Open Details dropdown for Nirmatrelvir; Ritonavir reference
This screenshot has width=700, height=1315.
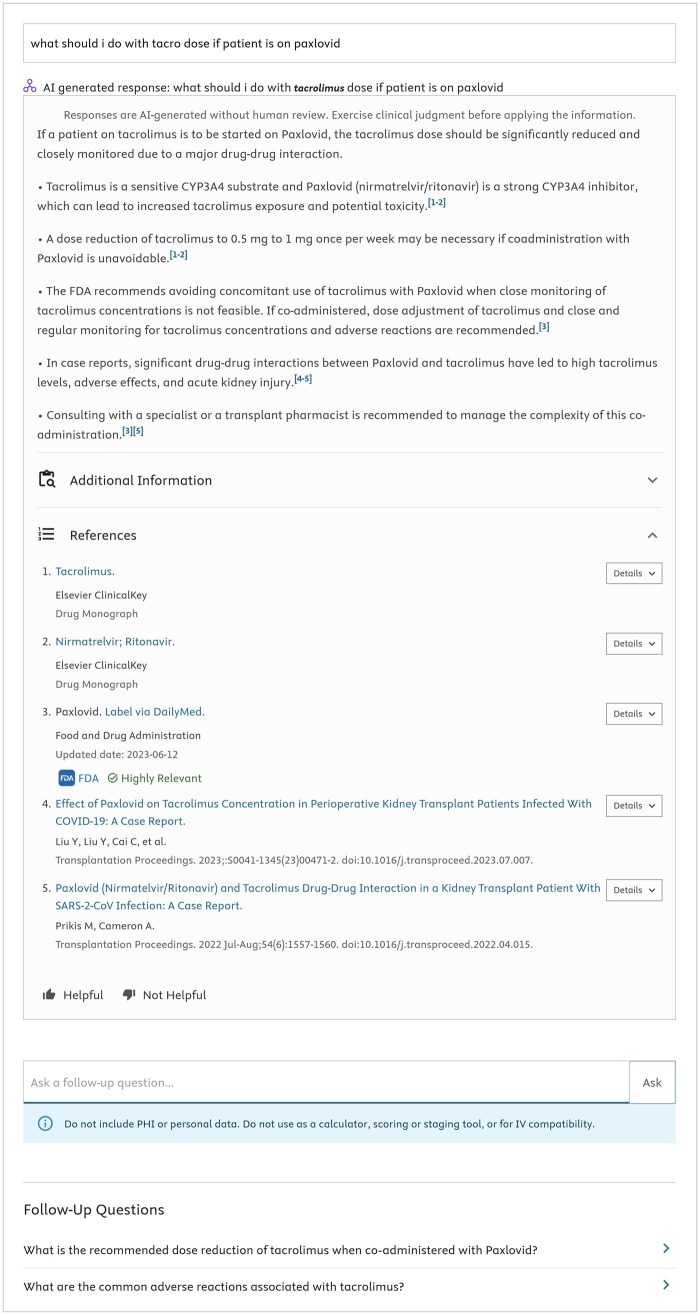click(633, 643)
